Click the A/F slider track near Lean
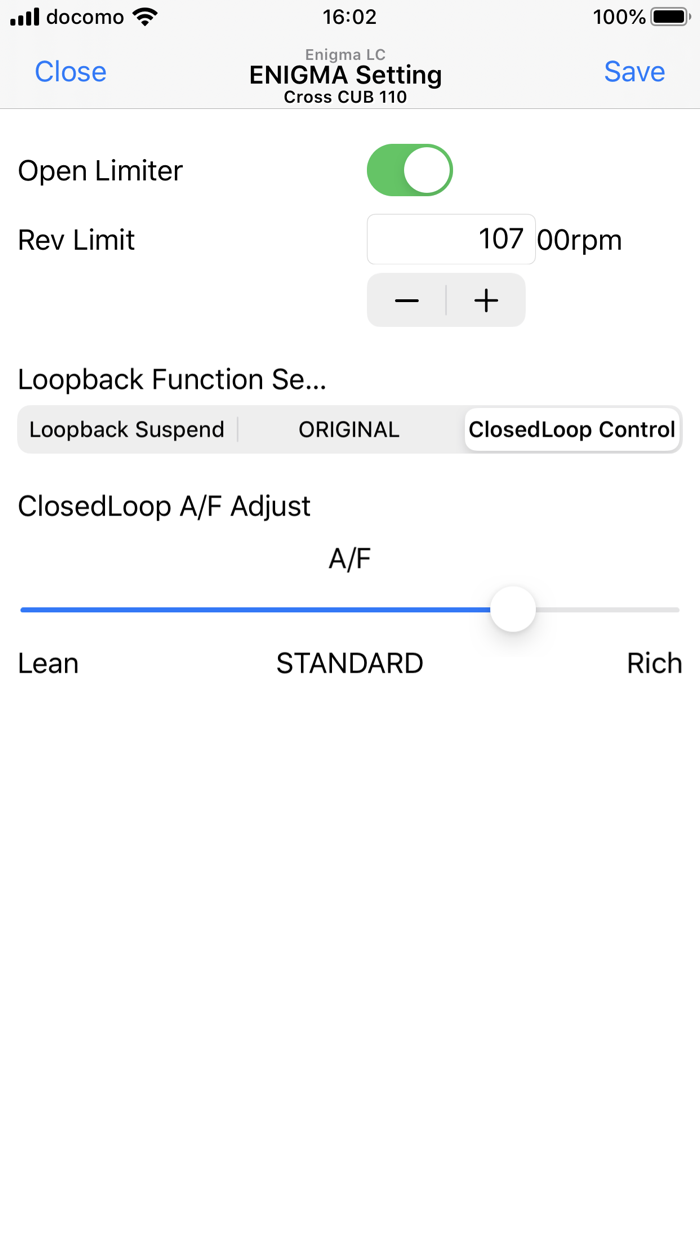The height and width of the screenshot is (1244, 700). point(60,609)
